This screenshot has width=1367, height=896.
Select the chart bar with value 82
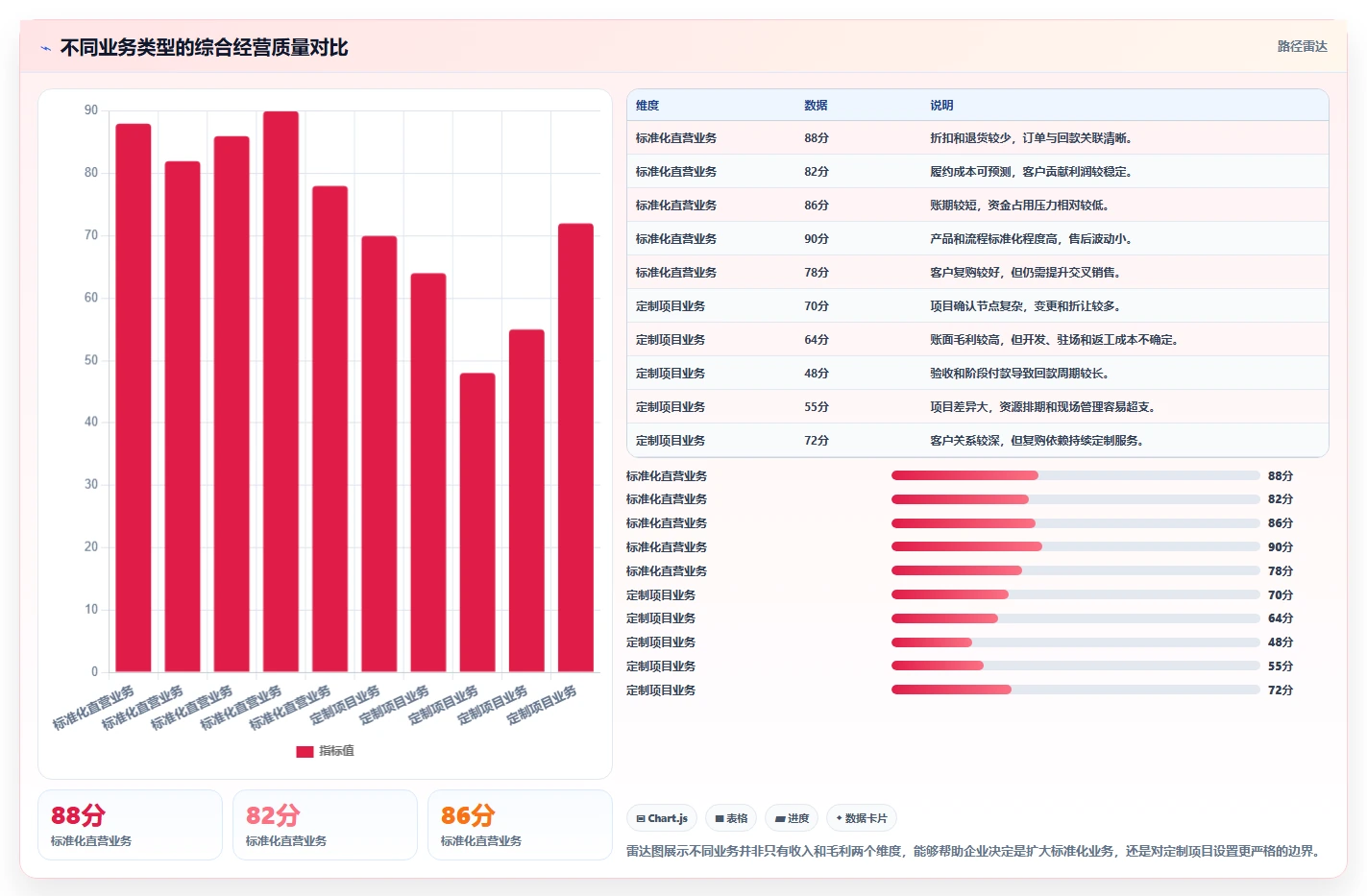183,416
